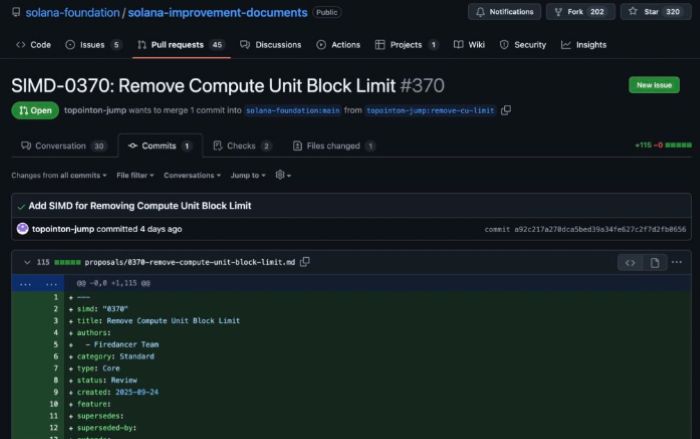Image resolution: width=700 pixels, height=439 pixels.
Task: Open the Projects tab
Action: pos(406,45)
